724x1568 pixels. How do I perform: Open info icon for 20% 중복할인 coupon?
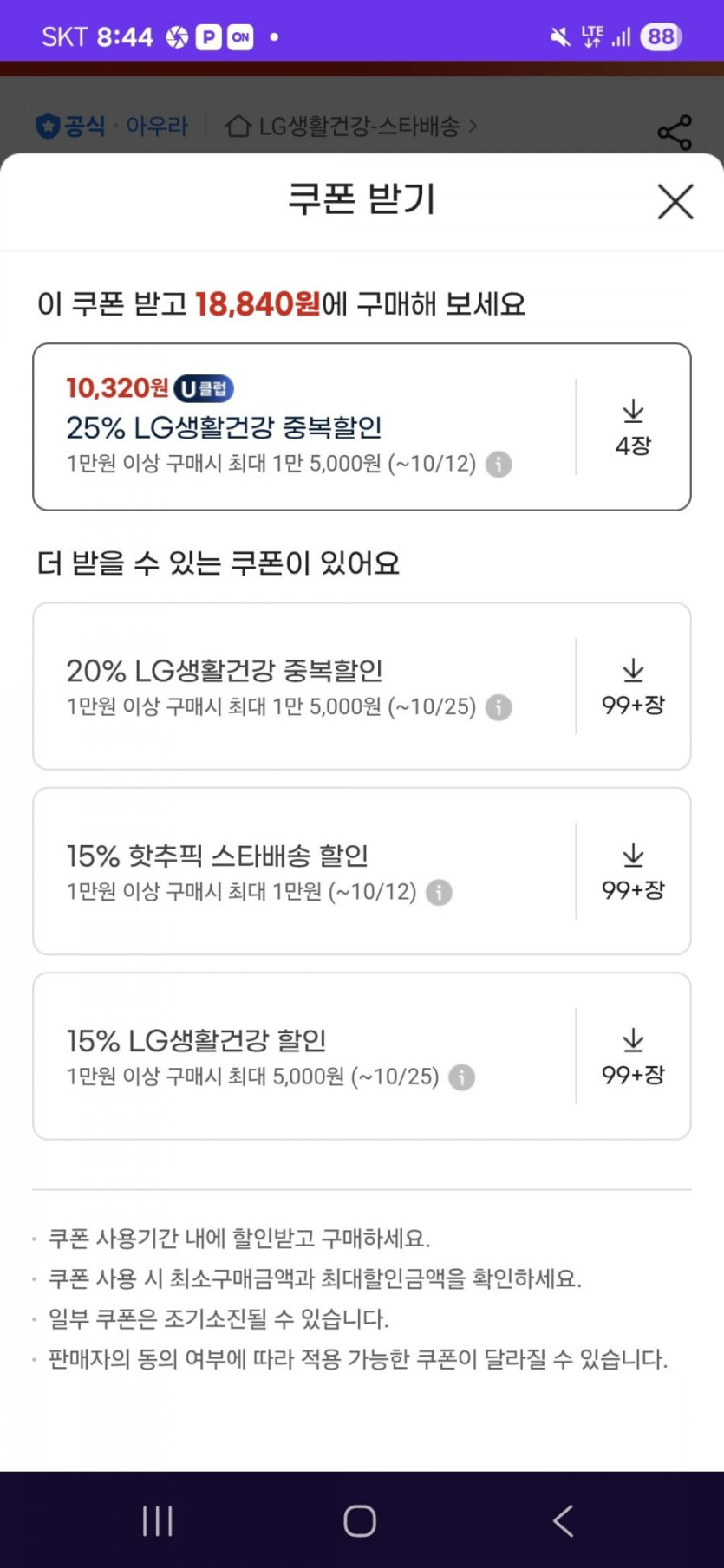(x=499, y=707)
